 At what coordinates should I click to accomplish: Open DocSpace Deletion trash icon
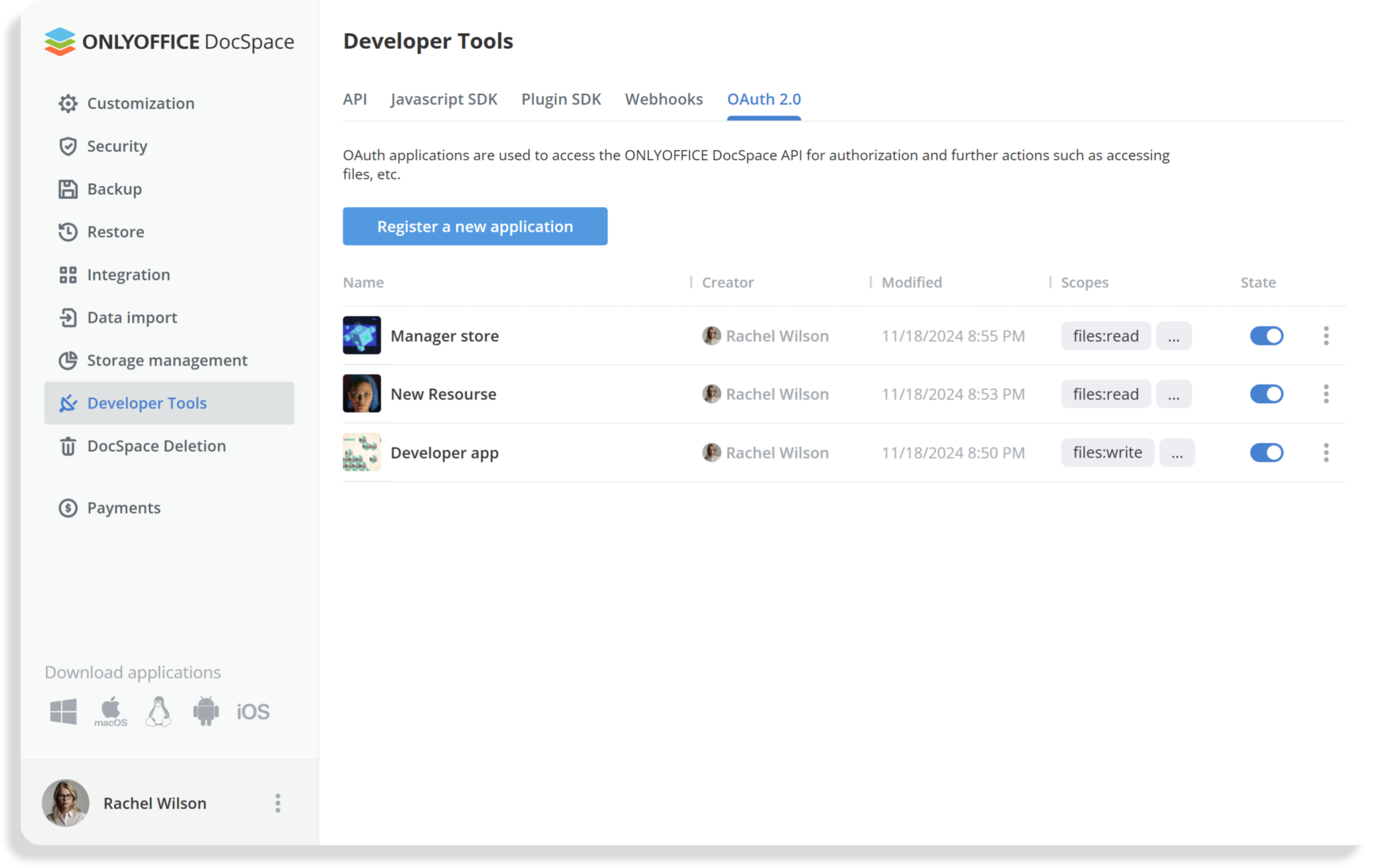click(x=68, y=446)
